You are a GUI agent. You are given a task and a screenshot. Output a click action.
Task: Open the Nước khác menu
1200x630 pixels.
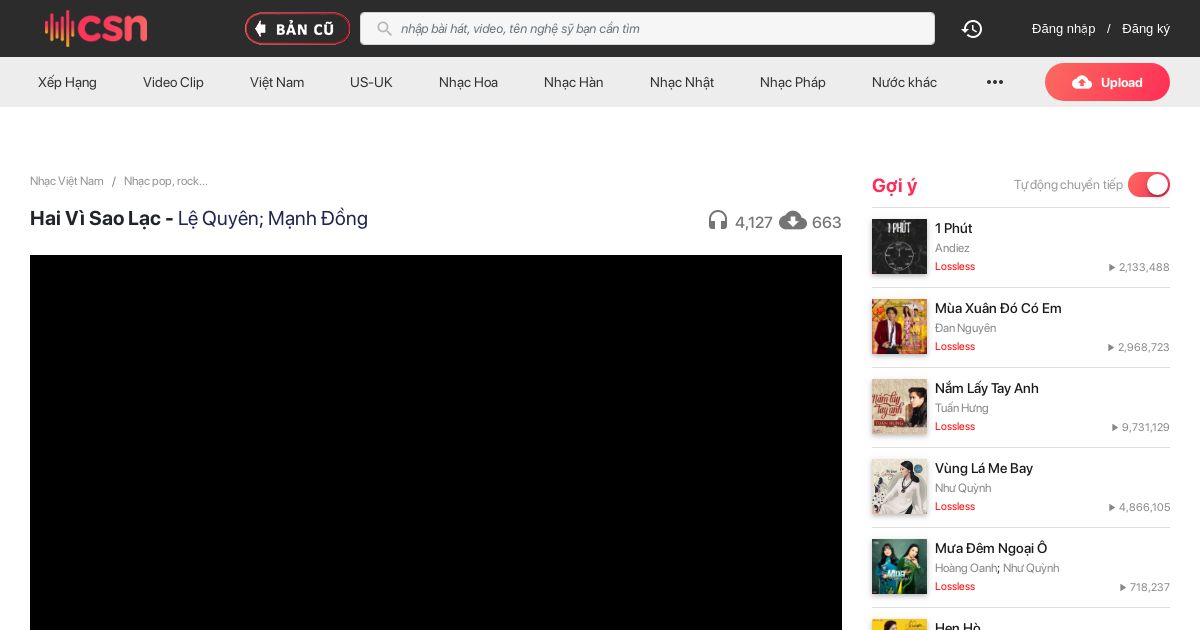904,82
